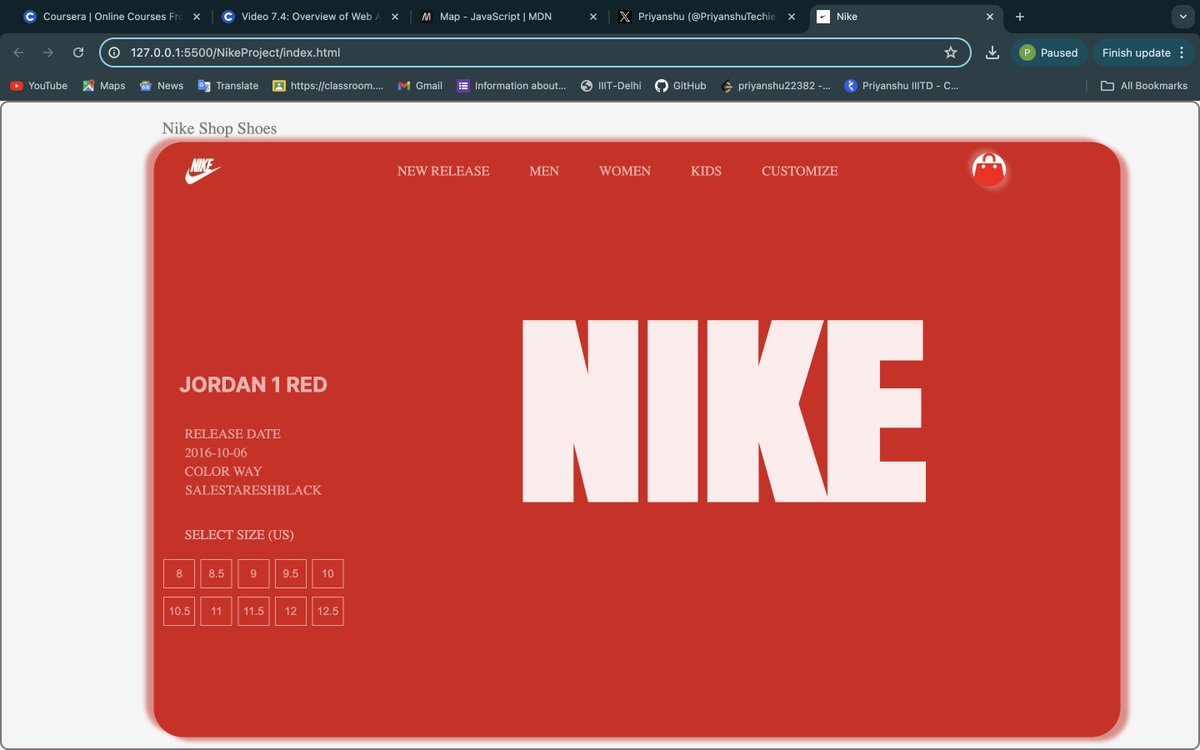Select shoe size 9
The image size is (1200, 750).
(254, 574)
